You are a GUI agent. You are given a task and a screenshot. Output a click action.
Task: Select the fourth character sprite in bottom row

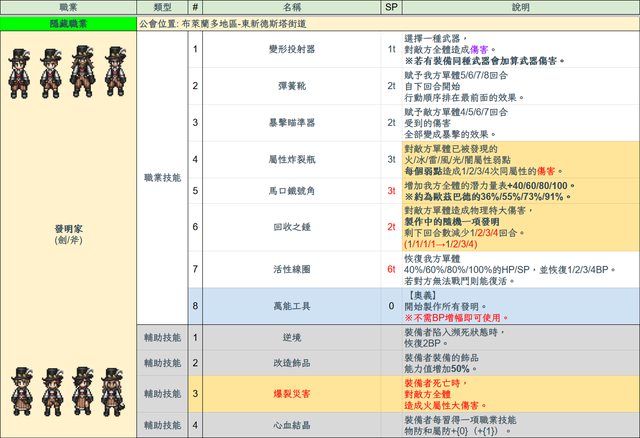tap(113, 389)
